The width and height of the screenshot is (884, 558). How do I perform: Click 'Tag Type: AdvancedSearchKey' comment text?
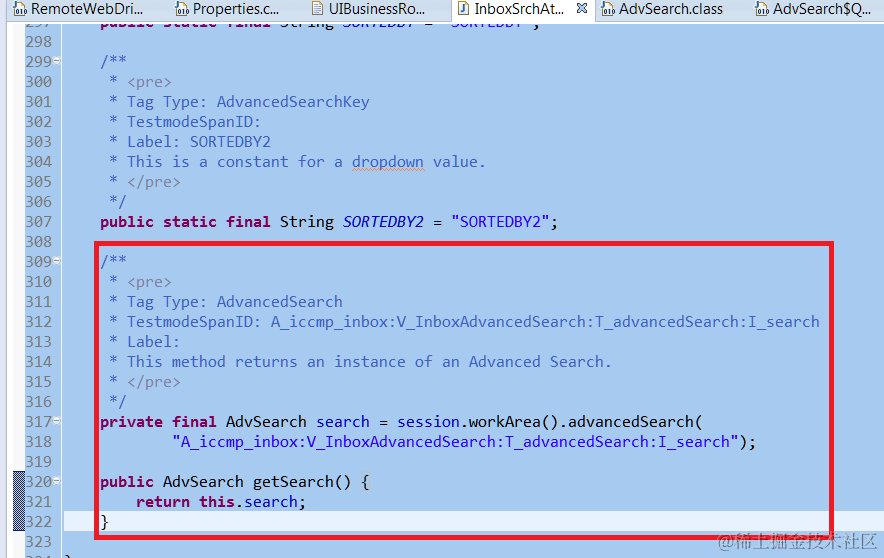[248, 102]
